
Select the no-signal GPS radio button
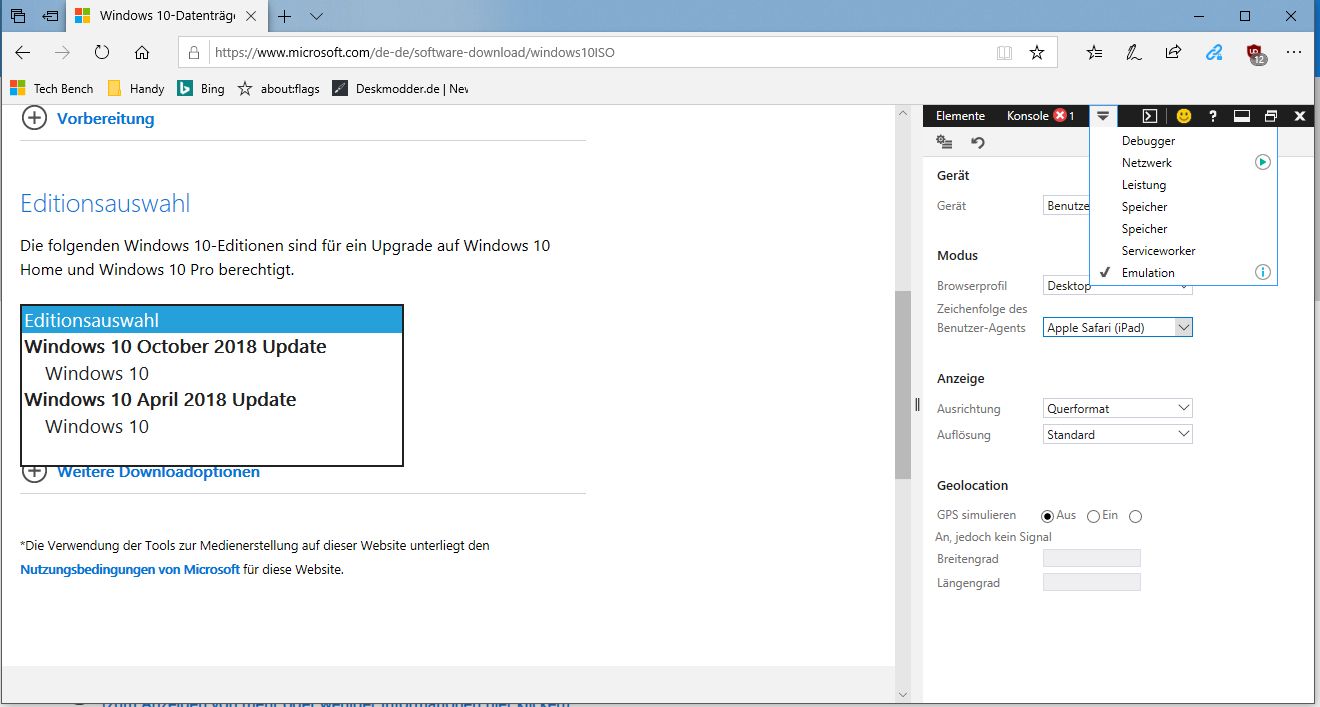tap(1135, 516)
